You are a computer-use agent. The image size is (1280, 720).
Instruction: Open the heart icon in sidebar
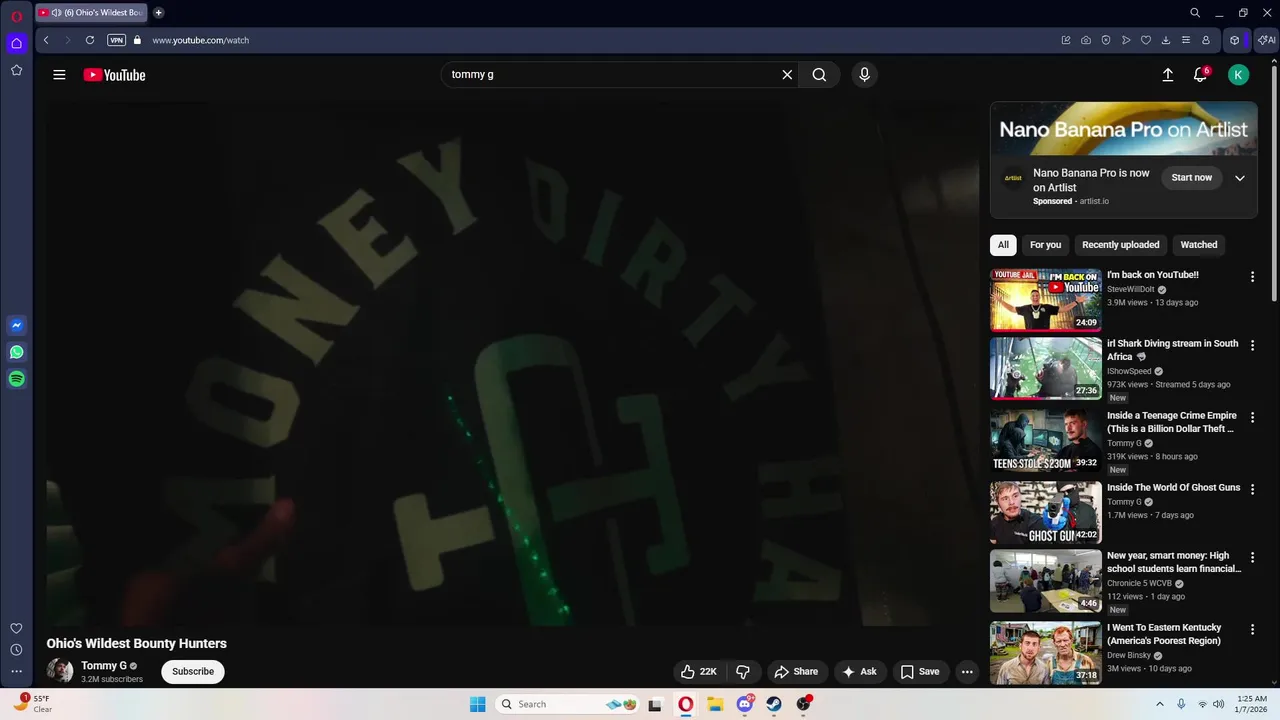[x=16, y=628]
